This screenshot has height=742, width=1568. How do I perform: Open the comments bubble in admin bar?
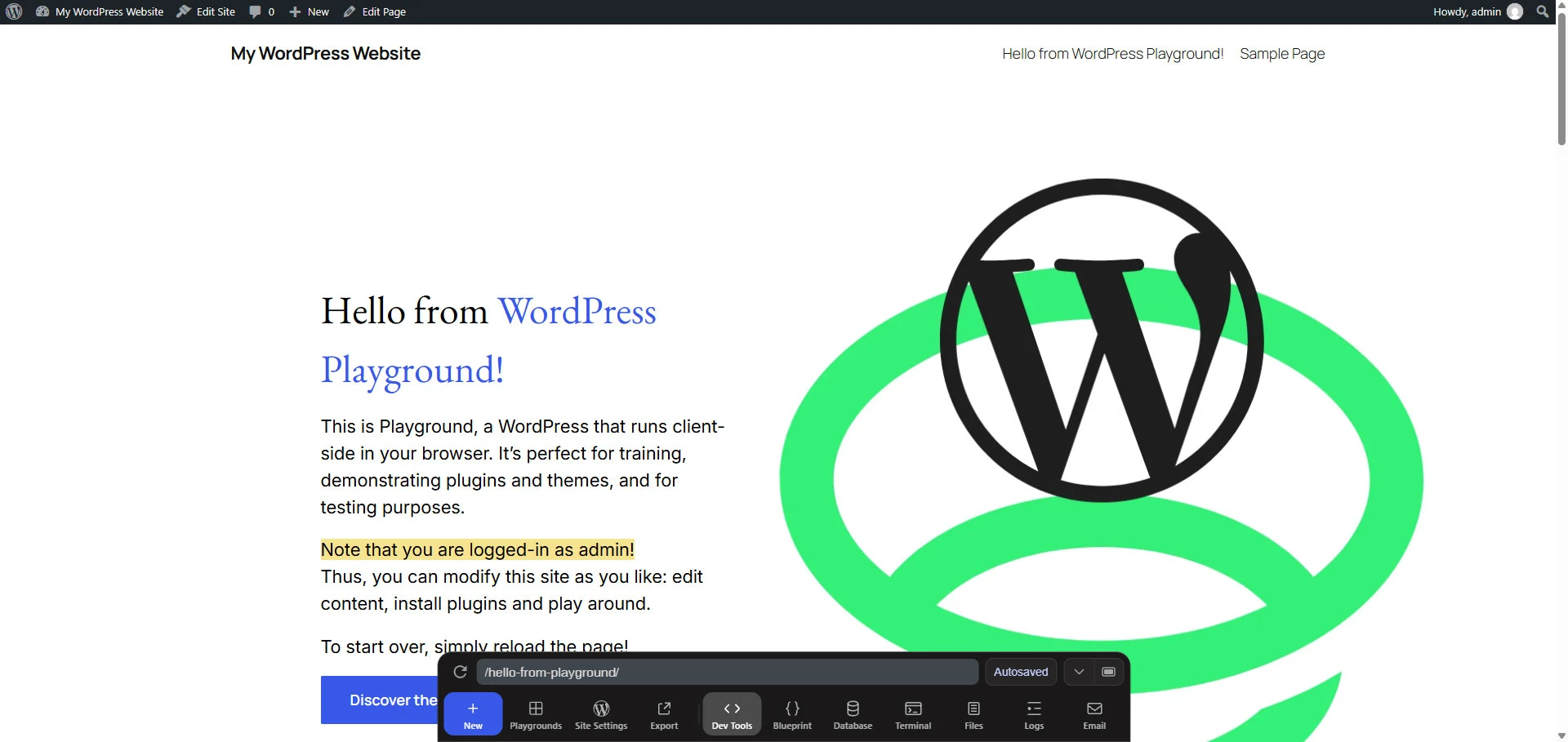(261, 11)
